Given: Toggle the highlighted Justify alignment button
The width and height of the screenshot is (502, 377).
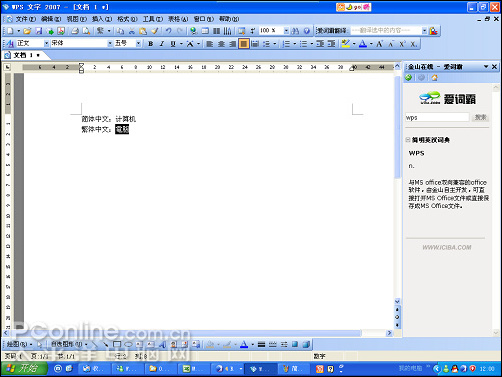Looking at the screenshot, I should point(244,44).
